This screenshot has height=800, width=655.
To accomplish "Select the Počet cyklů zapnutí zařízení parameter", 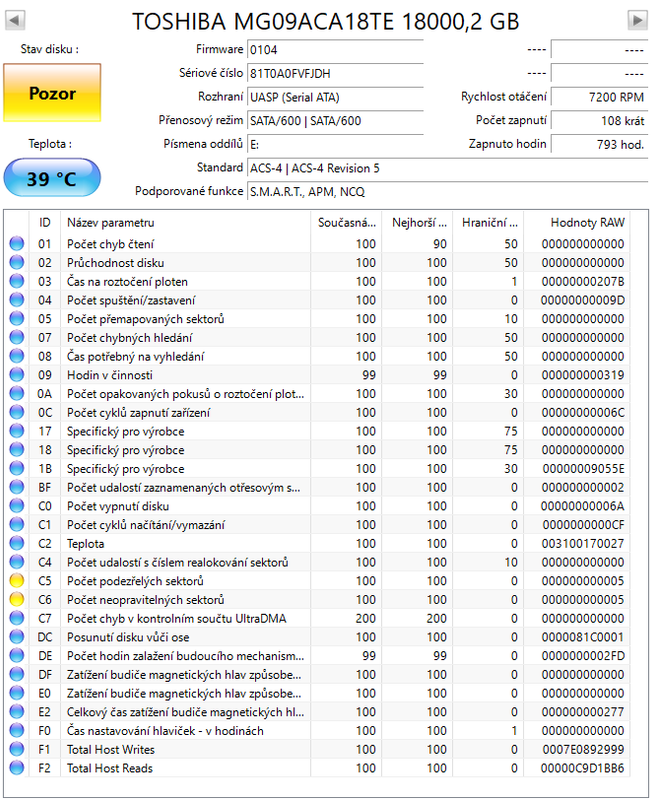I will pos(138,413).
